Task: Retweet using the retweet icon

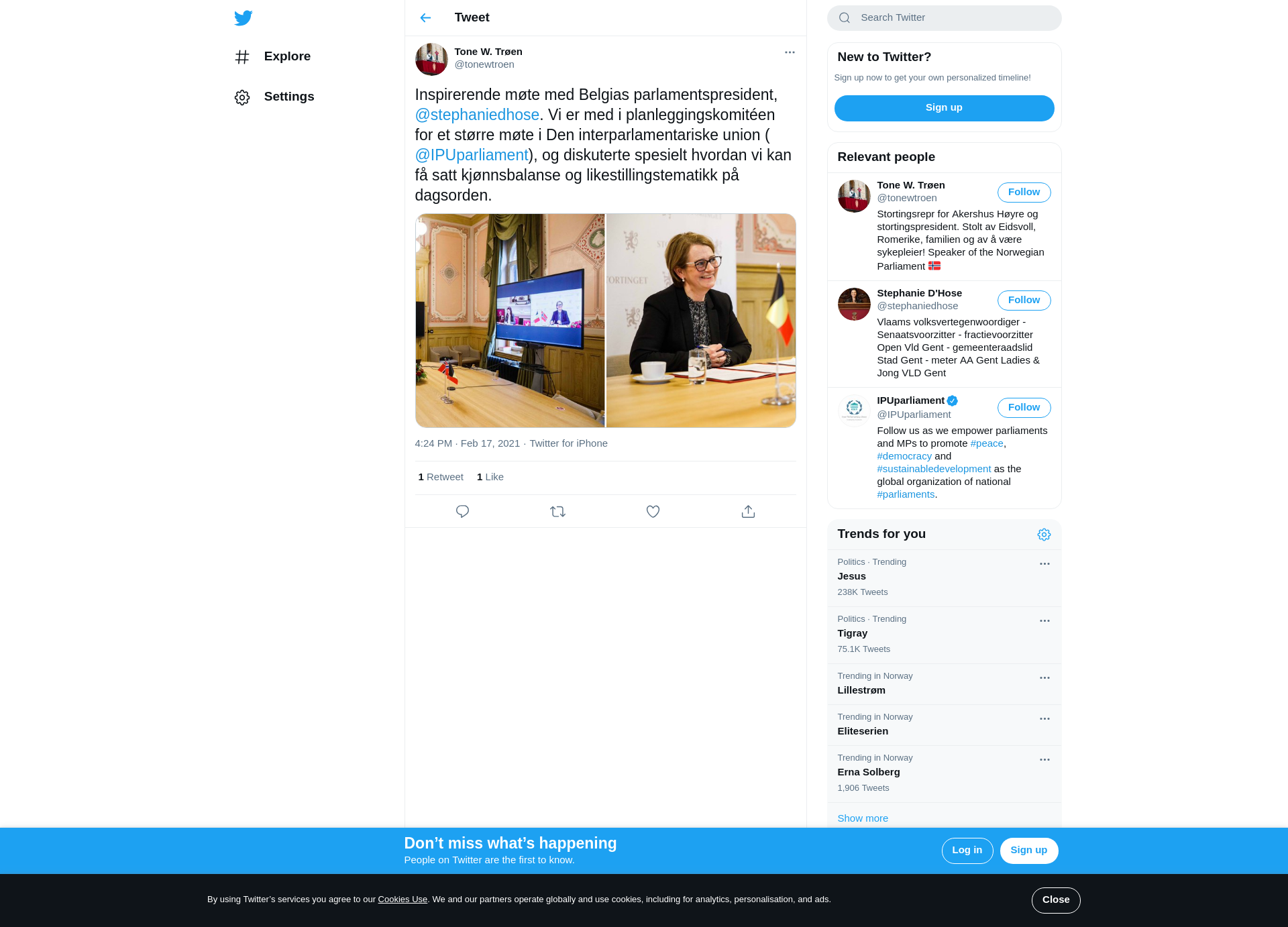Action: coord(557,511)
